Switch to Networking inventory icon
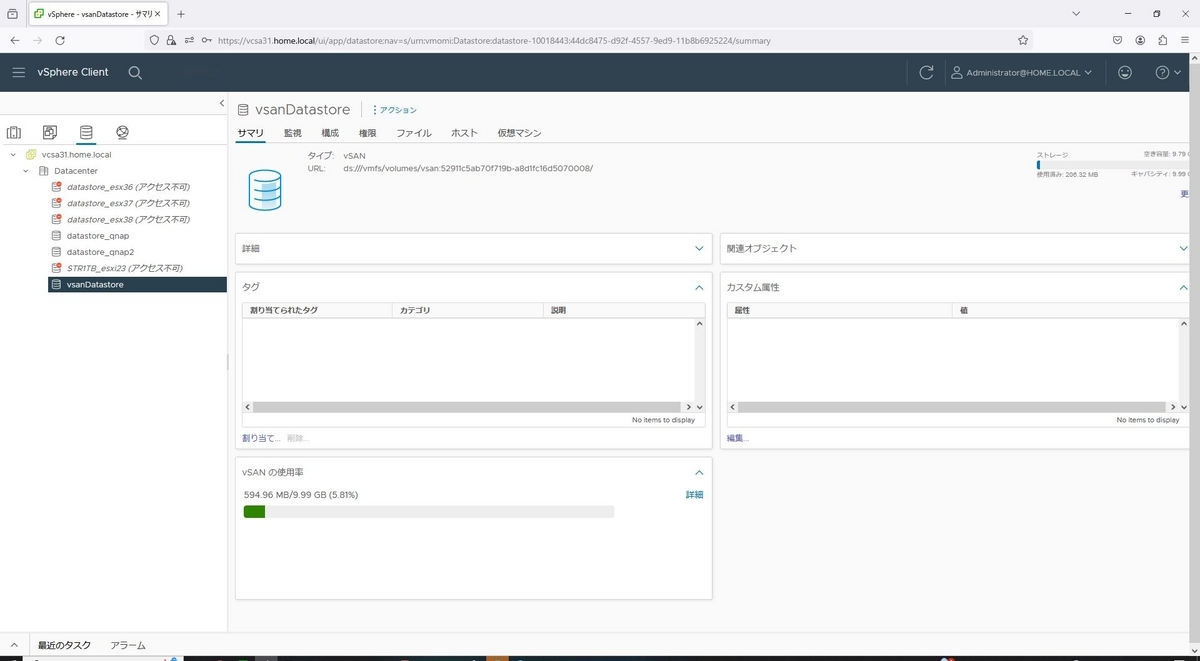Image resolution: width=1200 pixels, height=661 pixels. click(122, 132)
